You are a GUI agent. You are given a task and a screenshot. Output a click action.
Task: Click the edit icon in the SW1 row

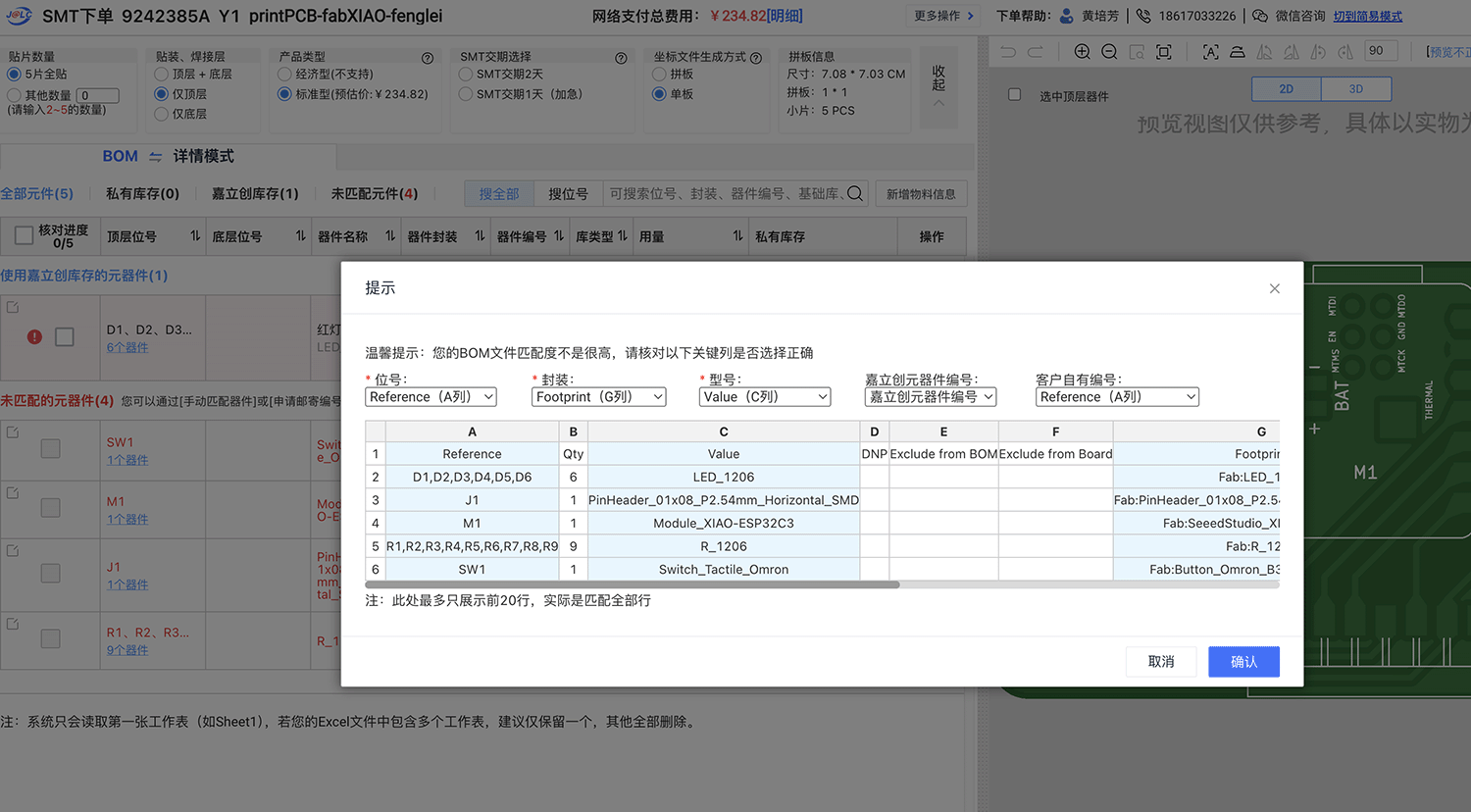(13, 431)
